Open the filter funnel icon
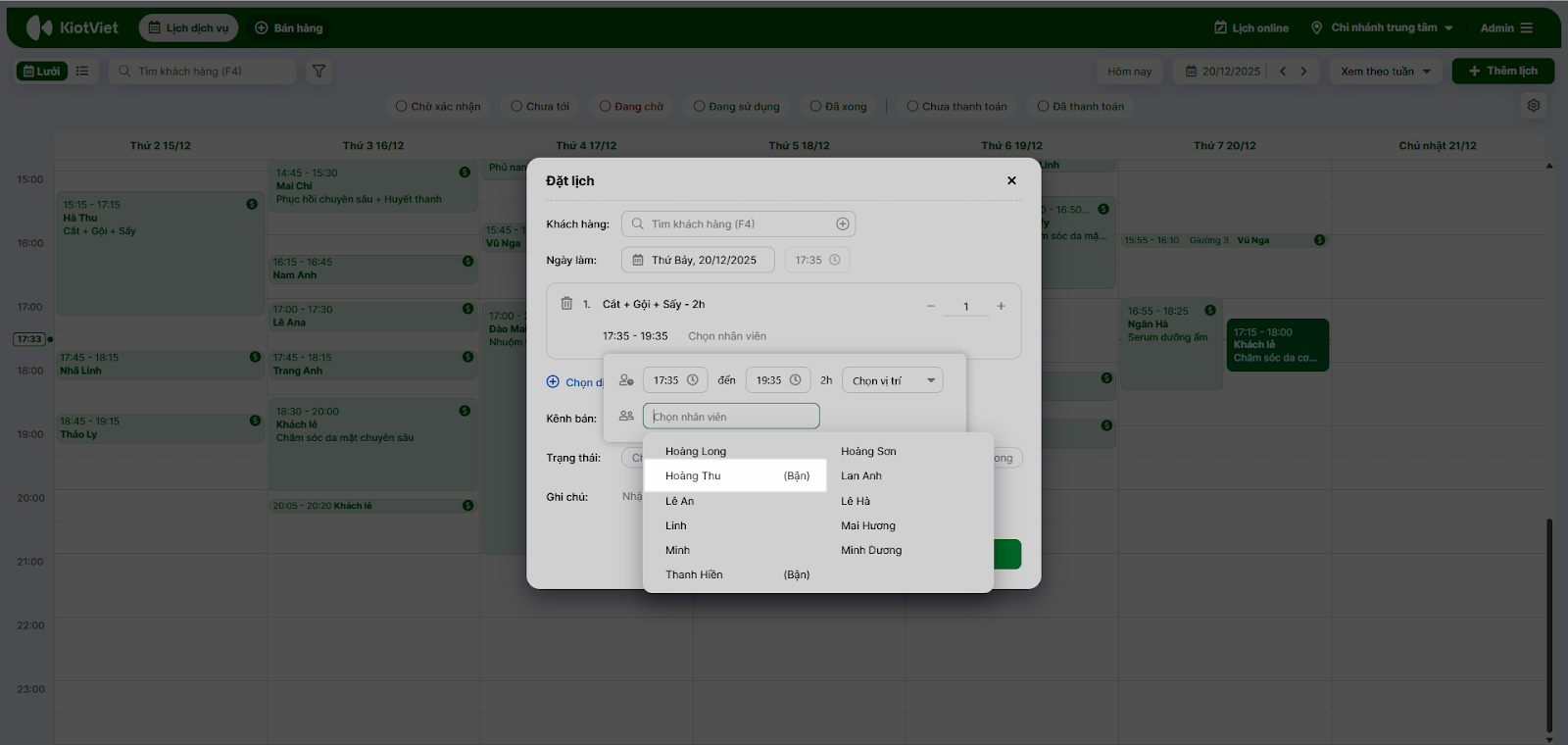The height and width of the screenshot is (745, 1568). pyautogui.click(x=318, y=71)
